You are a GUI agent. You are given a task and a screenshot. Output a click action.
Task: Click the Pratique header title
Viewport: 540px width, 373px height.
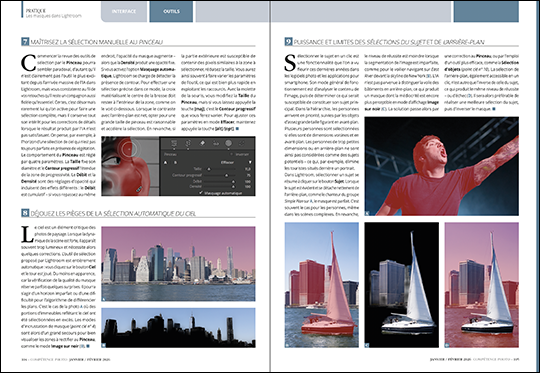35,11
